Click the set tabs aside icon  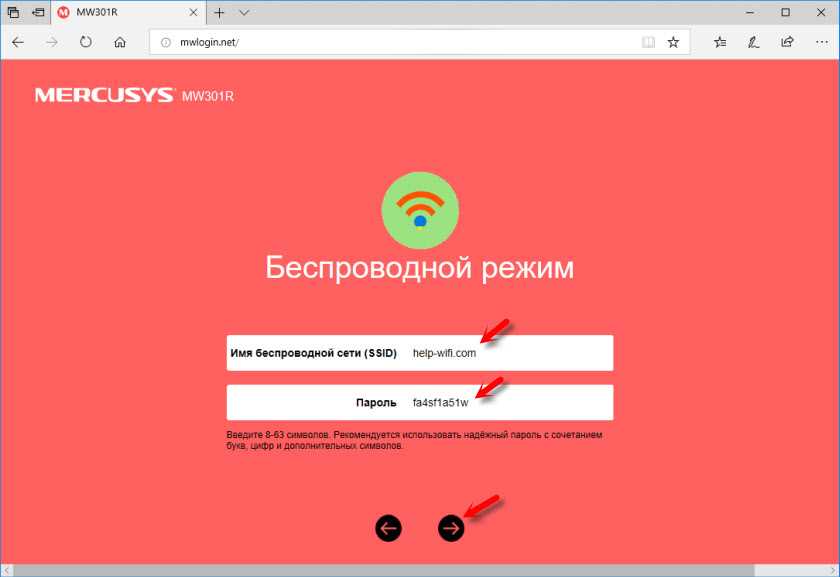[38, 12]
